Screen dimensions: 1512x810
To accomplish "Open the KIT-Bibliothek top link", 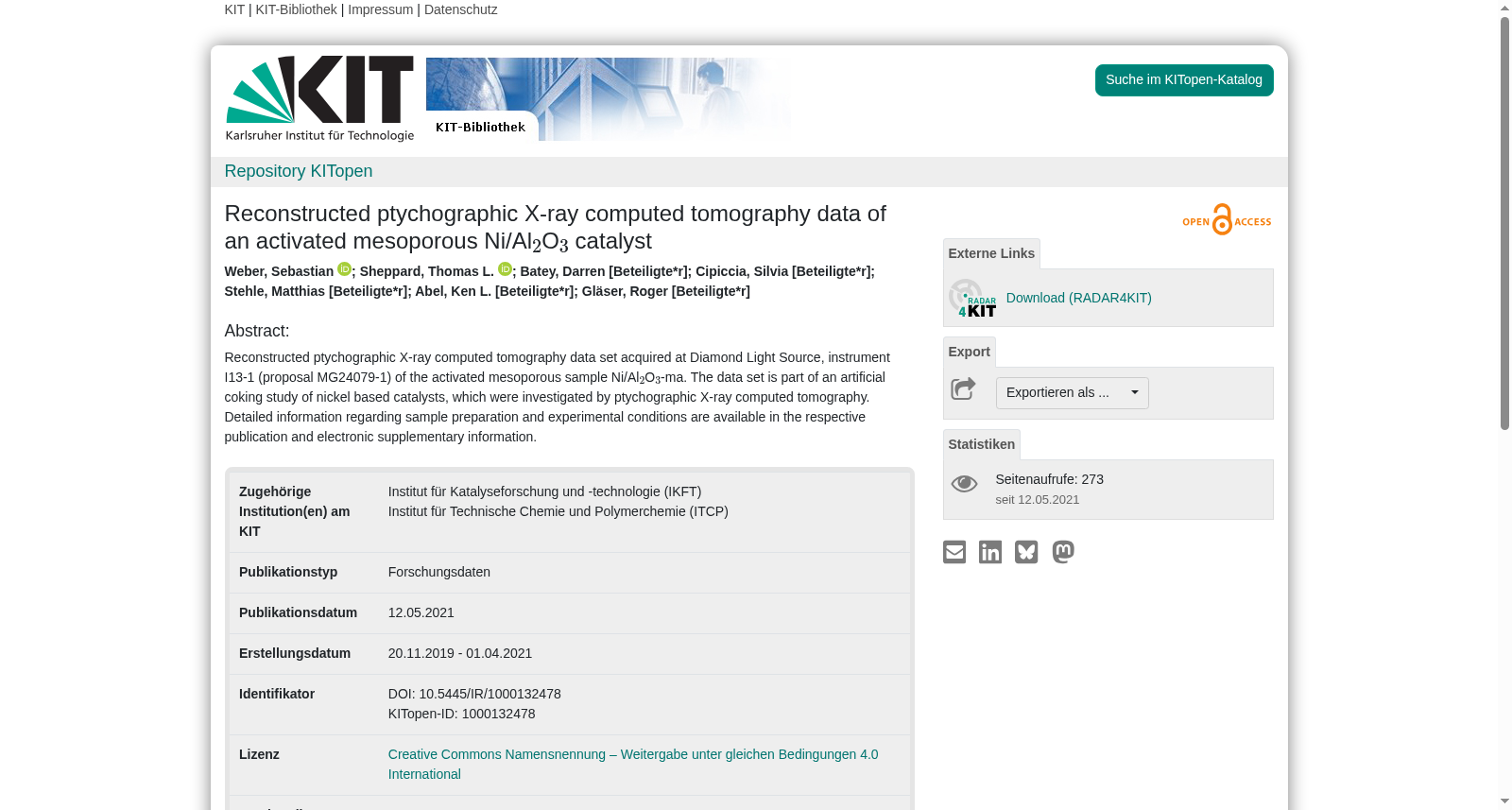I will click(x=296, y=9).
